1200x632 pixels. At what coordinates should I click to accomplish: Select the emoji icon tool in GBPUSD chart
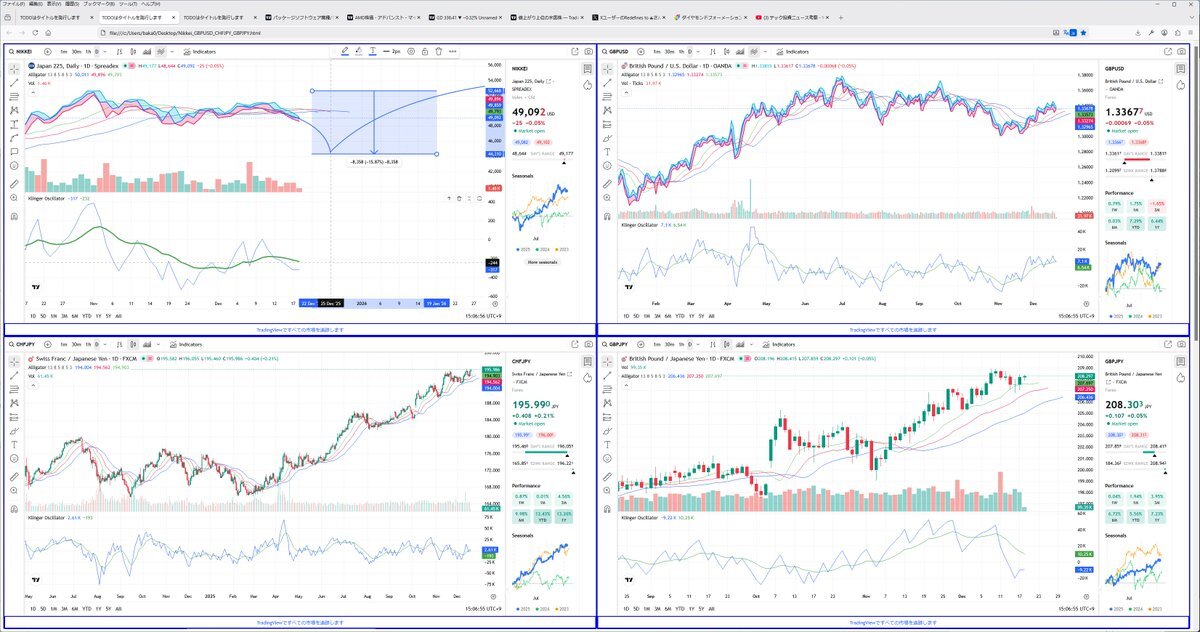point(607,165)
